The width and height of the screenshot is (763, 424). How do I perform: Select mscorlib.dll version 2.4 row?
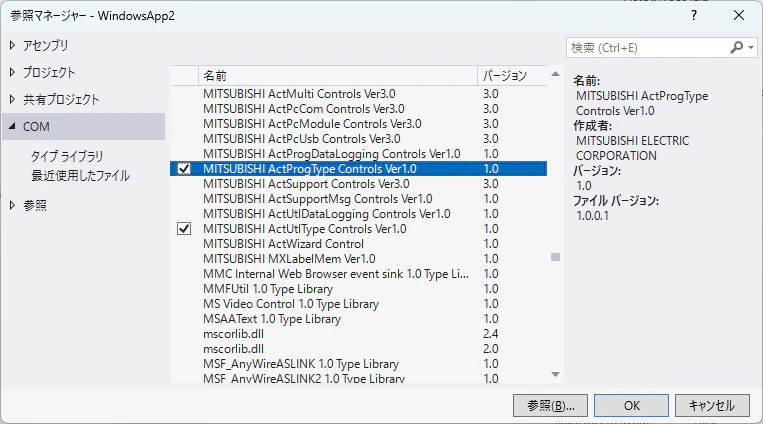[359, 334]
